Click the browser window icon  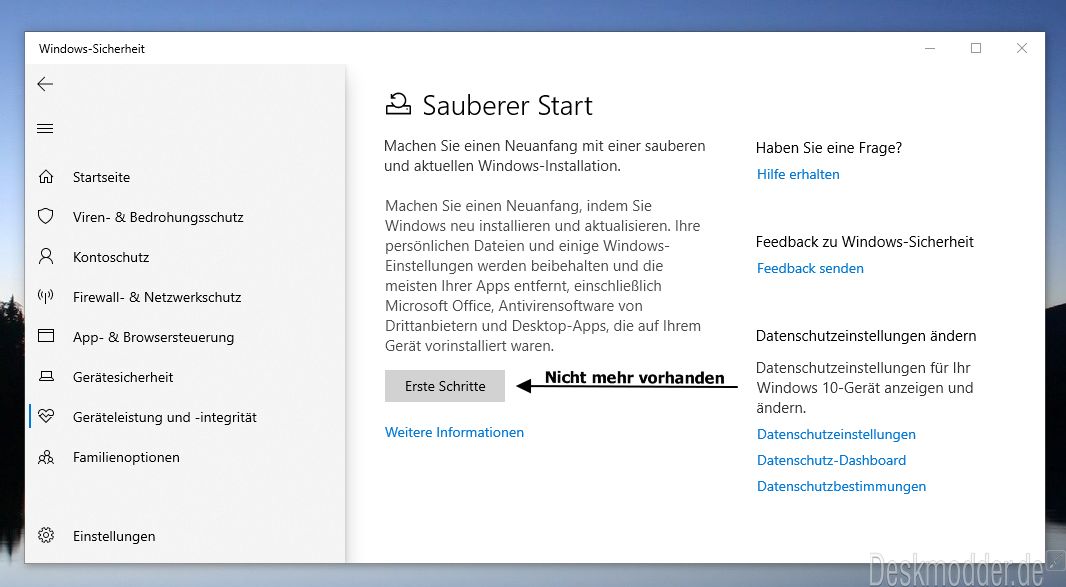(46, 336)
